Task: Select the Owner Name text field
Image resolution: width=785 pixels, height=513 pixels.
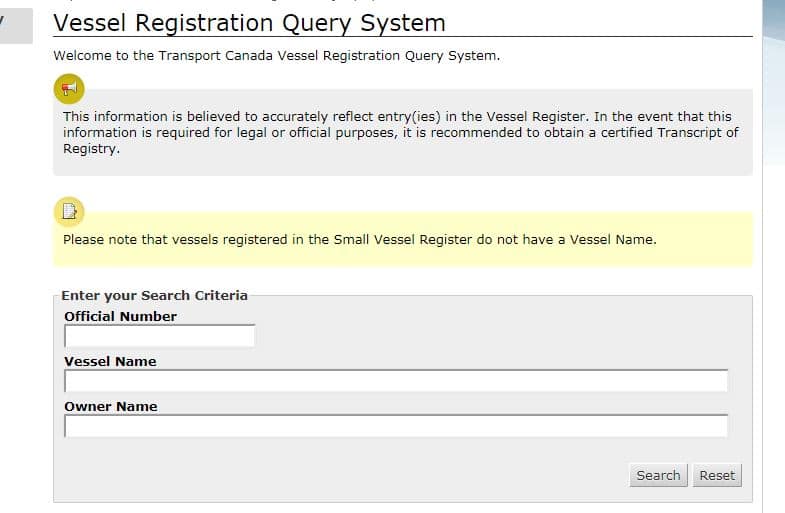Action: 395,426
